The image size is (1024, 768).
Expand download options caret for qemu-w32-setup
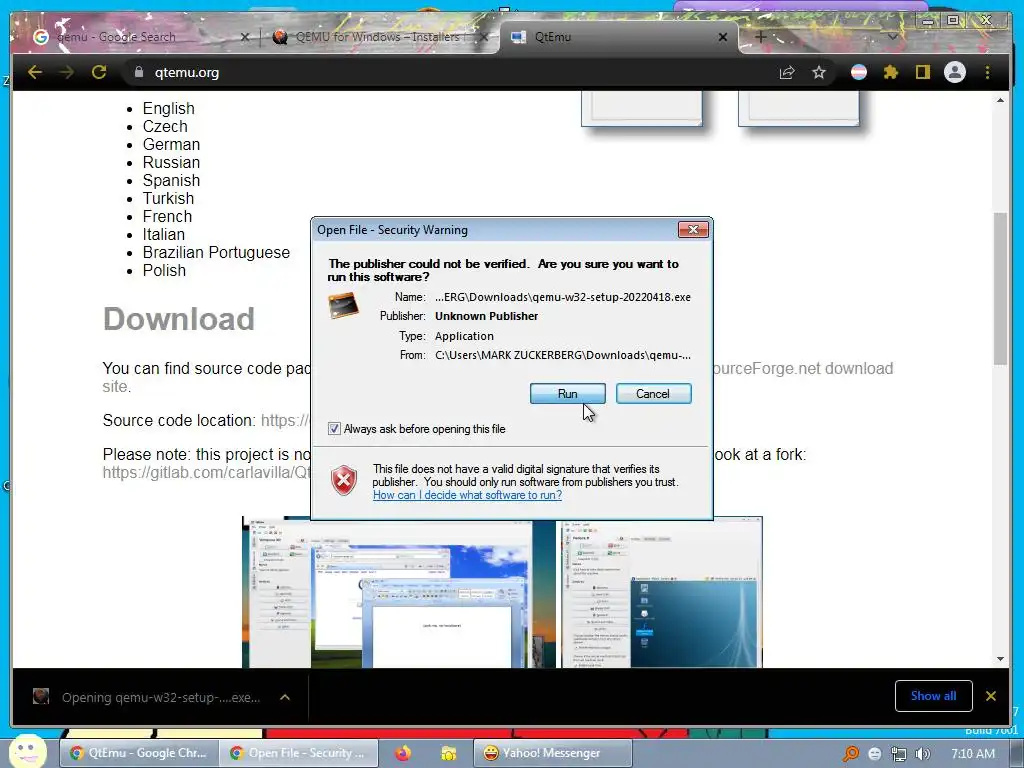285,697
